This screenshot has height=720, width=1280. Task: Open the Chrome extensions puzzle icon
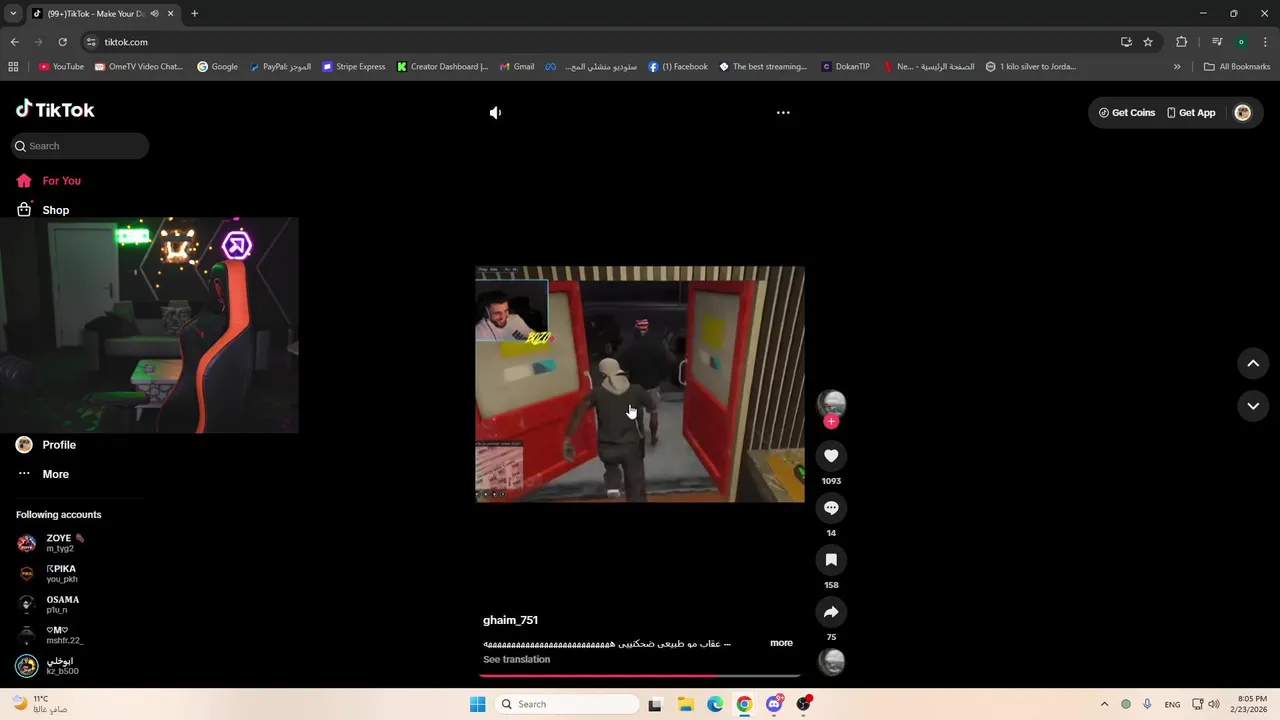(1181, 42)
